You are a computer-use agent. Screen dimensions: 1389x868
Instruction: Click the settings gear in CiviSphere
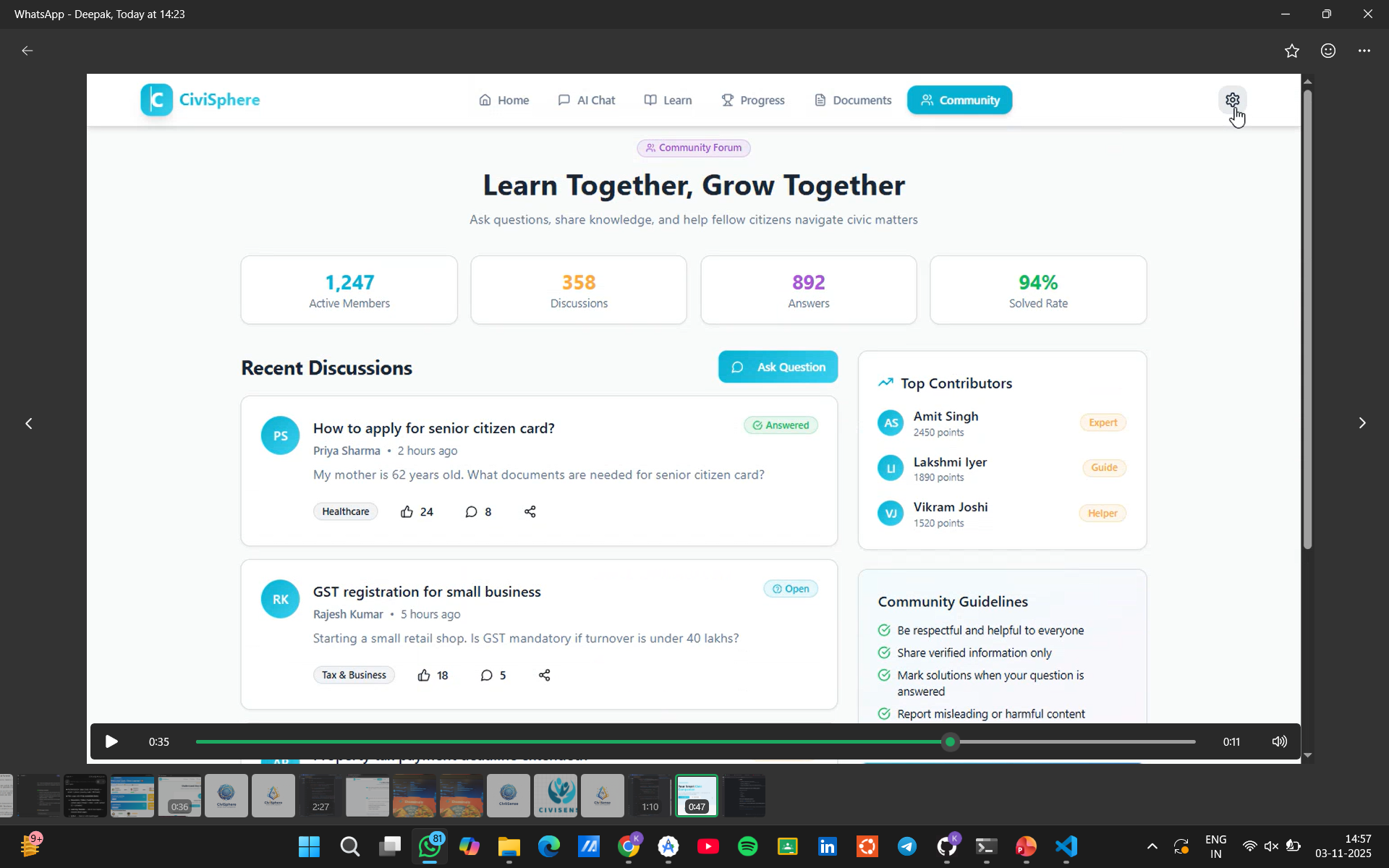coord(1232,100)
